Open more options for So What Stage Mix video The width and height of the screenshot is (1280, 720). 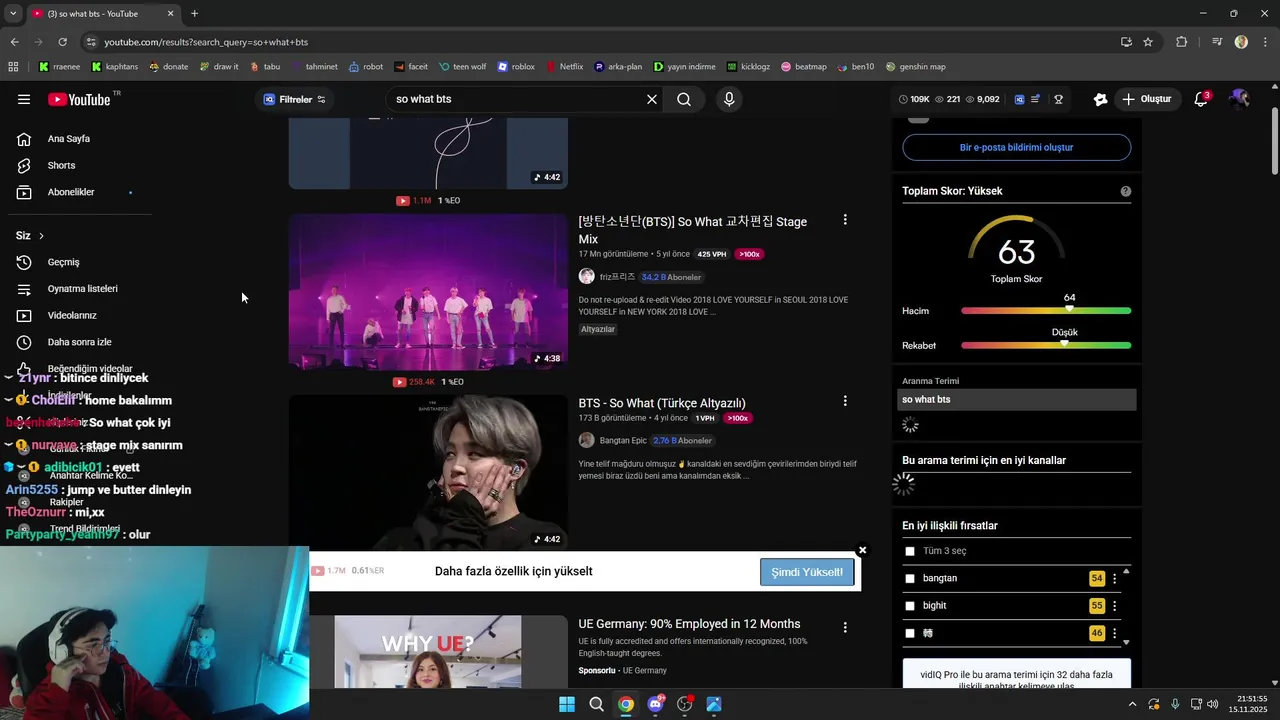coord(845,220)
